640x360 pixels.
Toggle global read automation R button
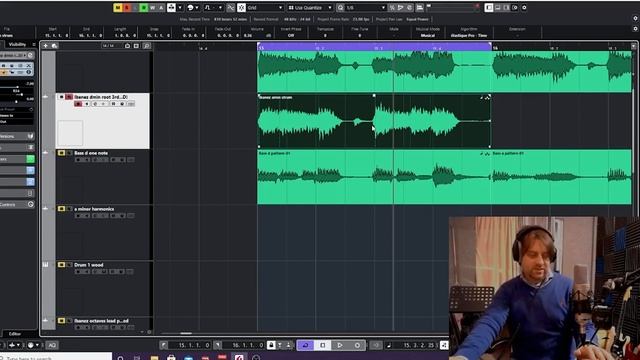[x=144, y=8]
